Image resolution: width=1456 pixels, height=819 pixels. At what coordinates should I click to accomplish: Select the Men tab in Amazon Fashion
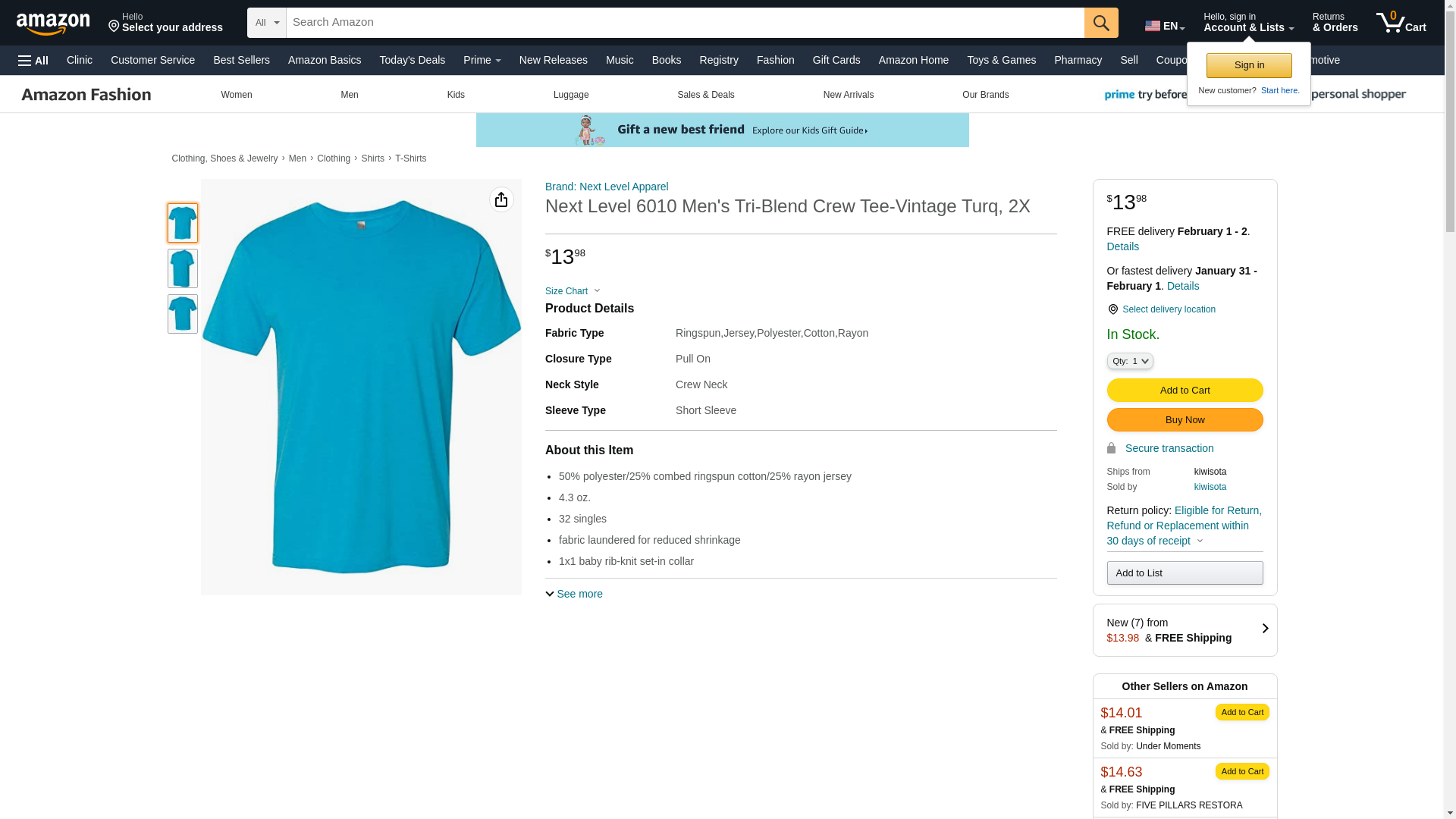pyautogui.click(x=349, y=95)
